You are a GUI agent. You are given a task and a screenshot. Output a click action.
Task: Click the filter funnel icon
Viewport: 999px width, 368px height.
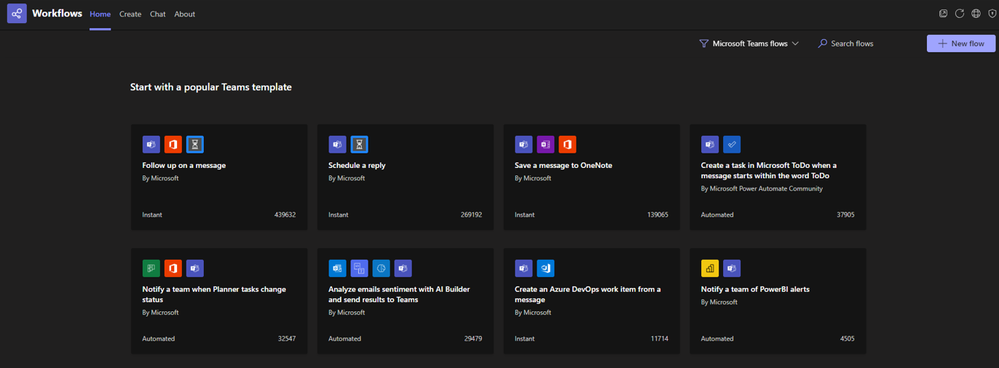tap(703, 44)
